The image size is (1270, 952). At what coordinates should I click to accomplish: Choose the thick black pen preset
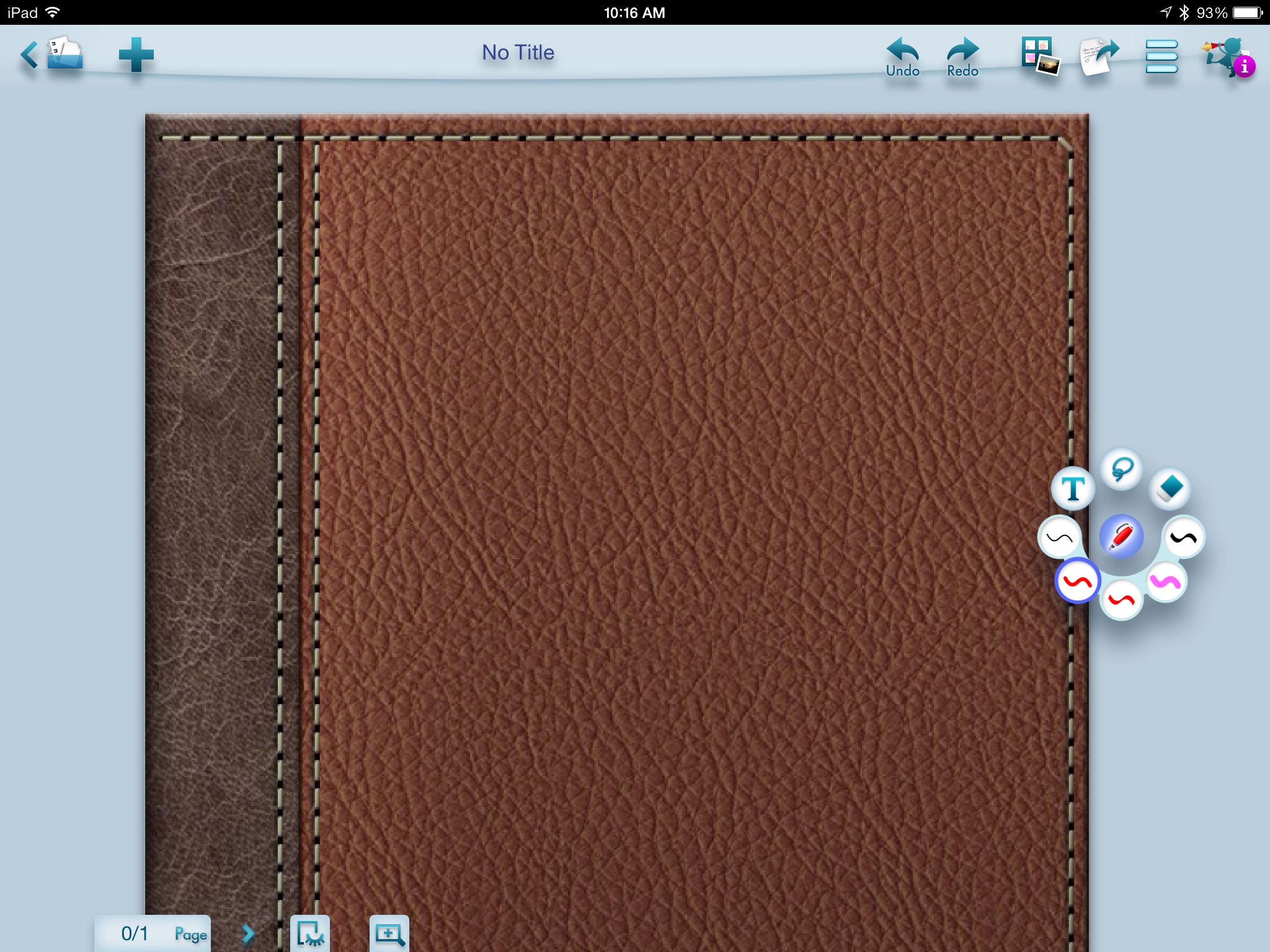1184,537
